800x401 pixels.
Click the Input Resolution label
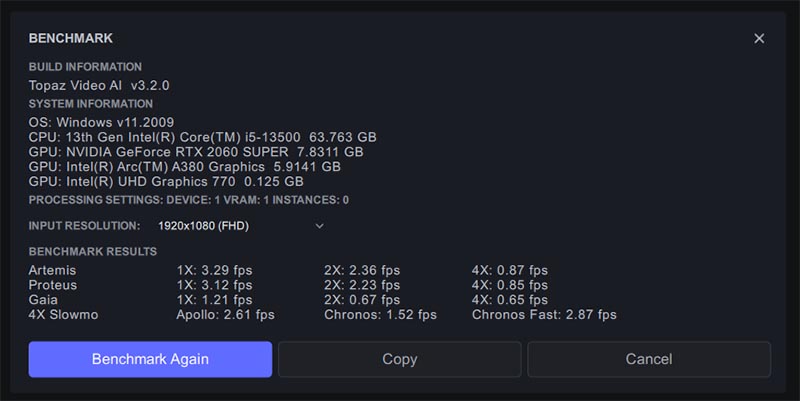(x=84, y=226)
